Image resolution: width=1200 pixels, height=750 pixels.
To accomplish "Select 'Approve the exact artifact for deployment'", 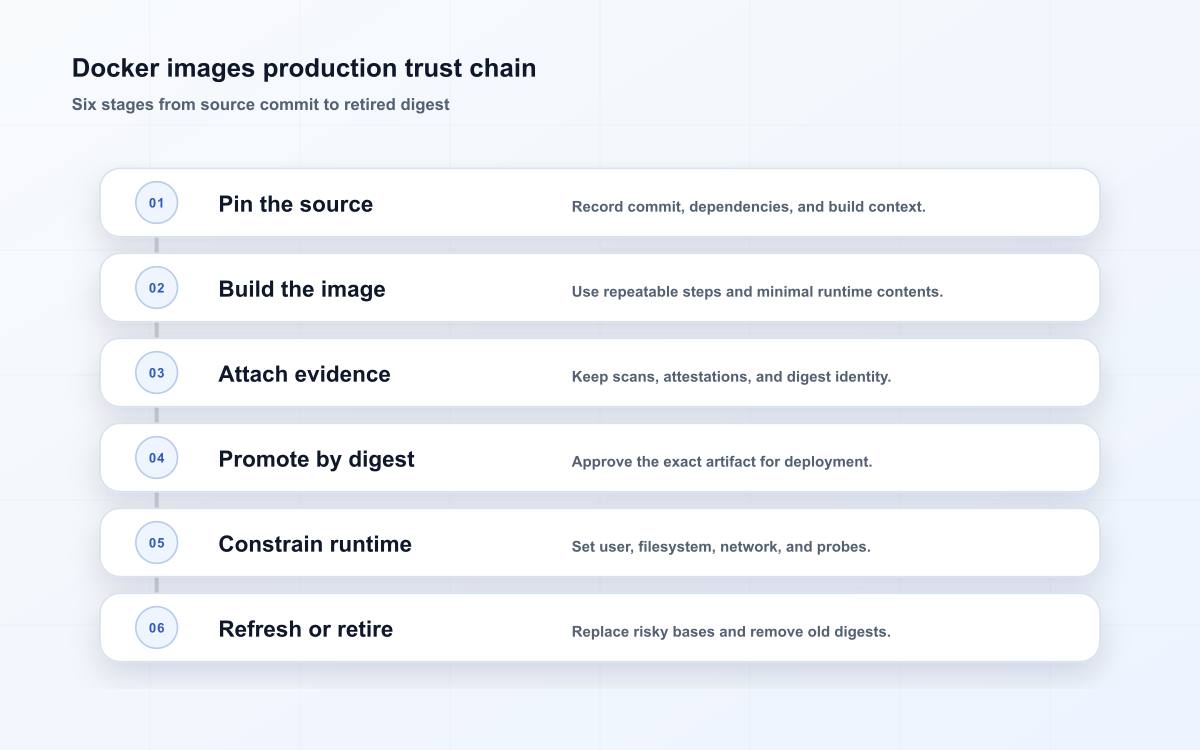I will coord(722,462).
